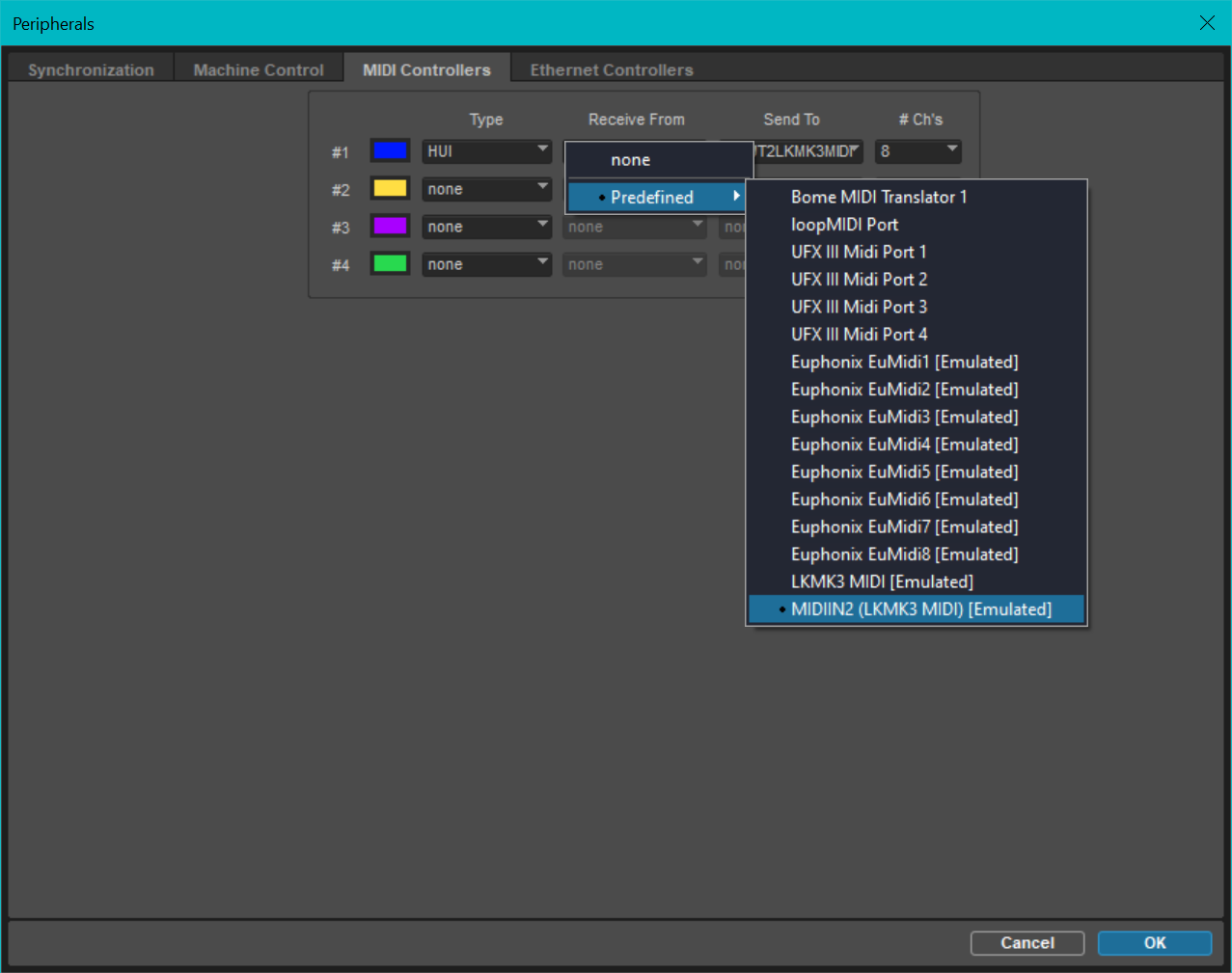Open the Type dropdown for controller #2
This screenshot has width=1232, height=973.
486,189
